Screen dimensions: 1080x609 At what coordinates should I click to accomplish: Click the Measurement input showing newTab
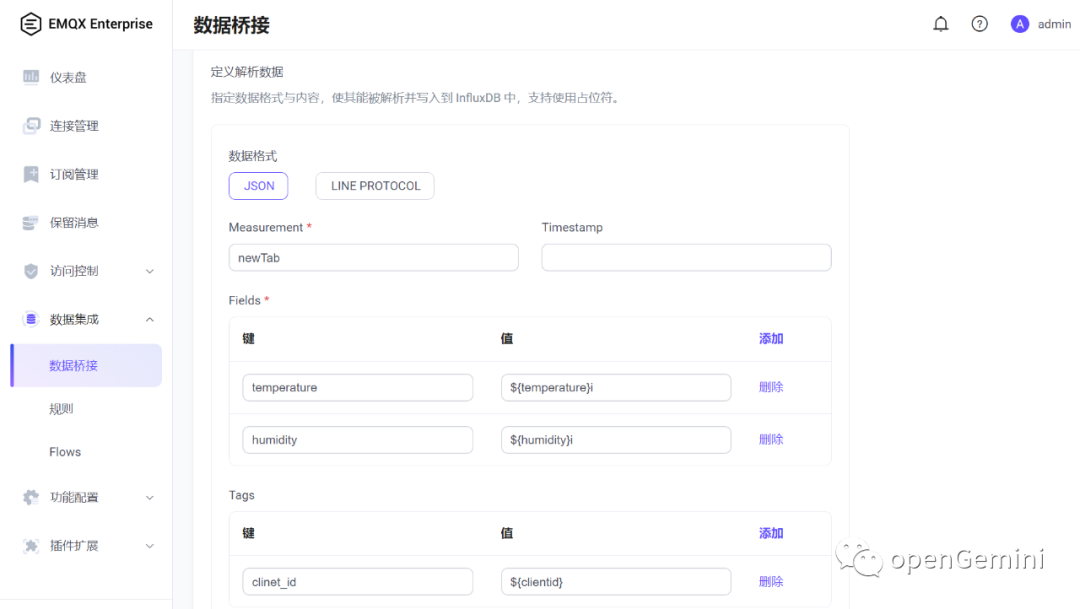[373, 257]
